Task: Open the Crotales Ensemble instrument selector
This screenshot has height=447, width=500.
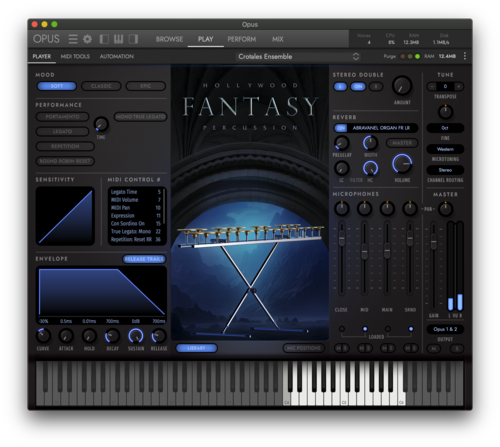Action: (299, 56)
